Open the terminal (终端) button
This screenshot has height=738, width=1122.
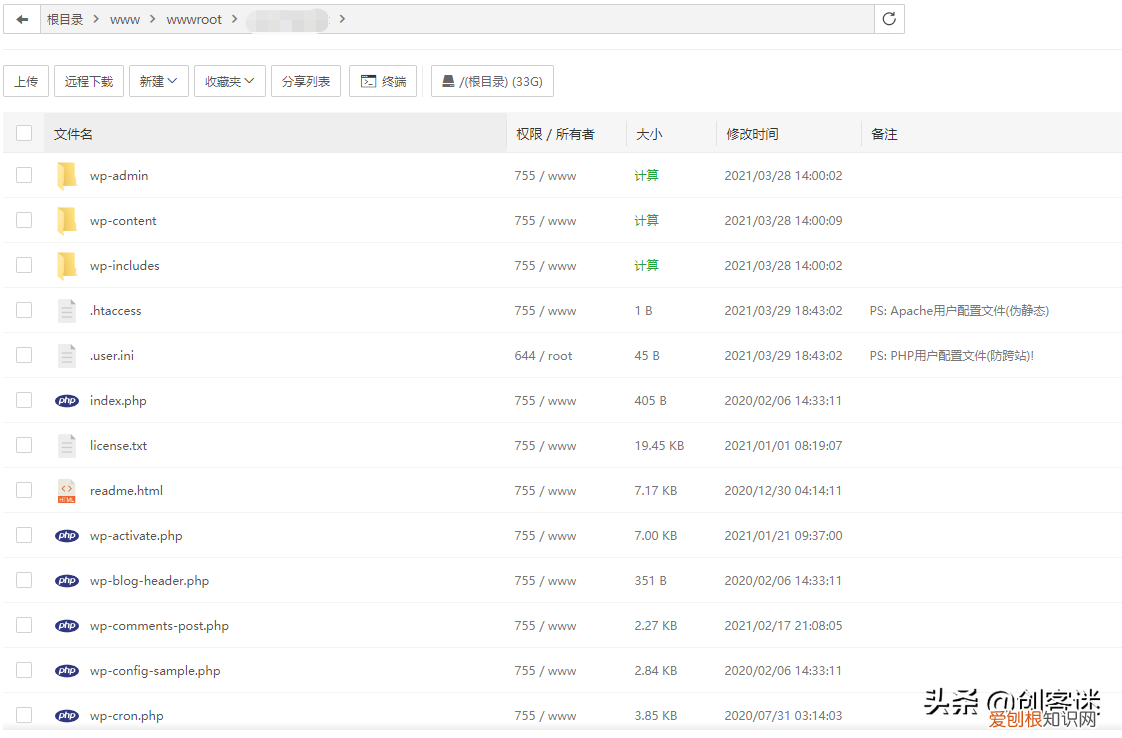coord(383,82)
